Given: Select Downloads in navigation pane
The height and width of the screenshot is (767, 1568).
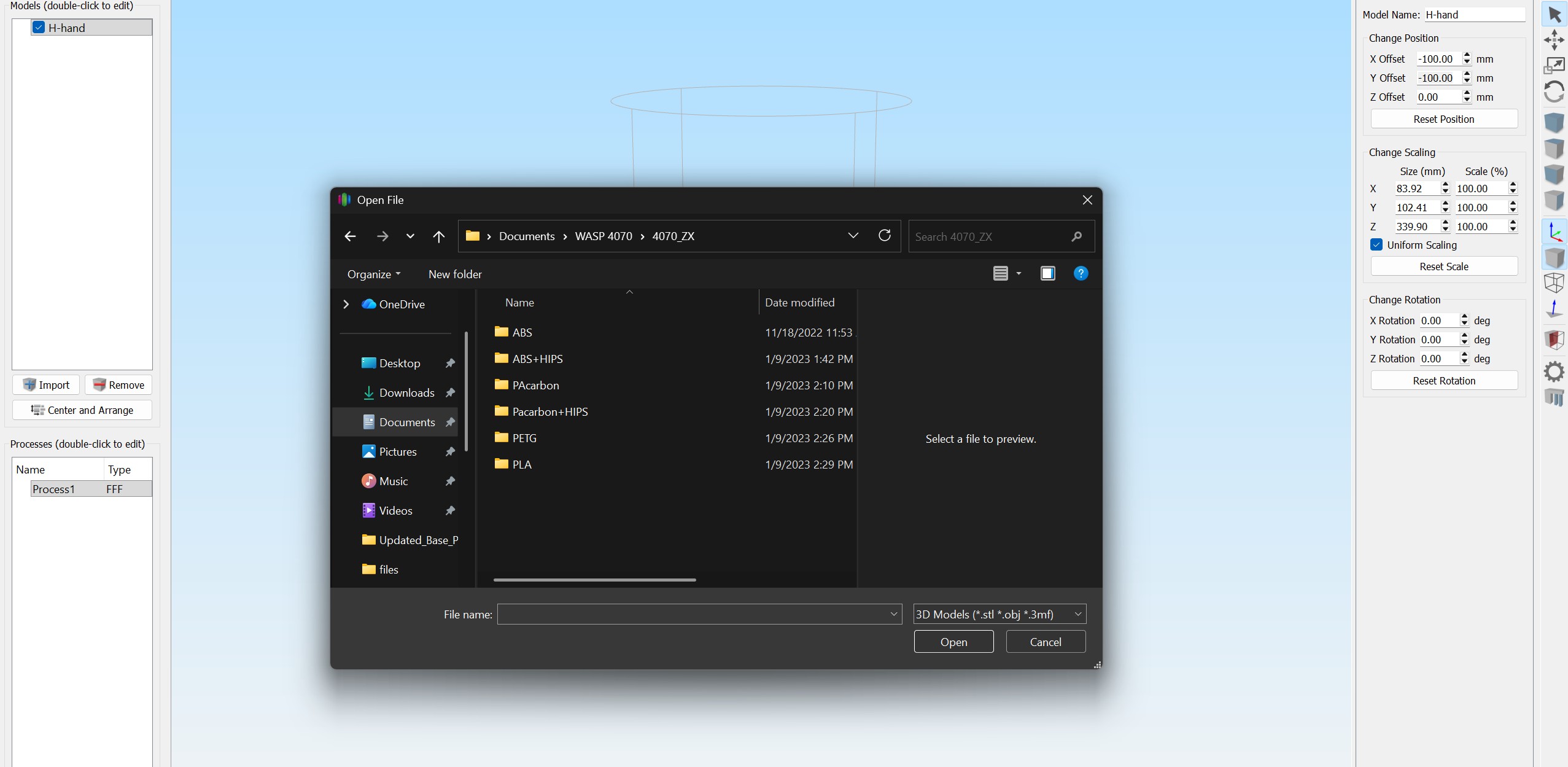Looking at the screenshot, I should click(406, 392).
